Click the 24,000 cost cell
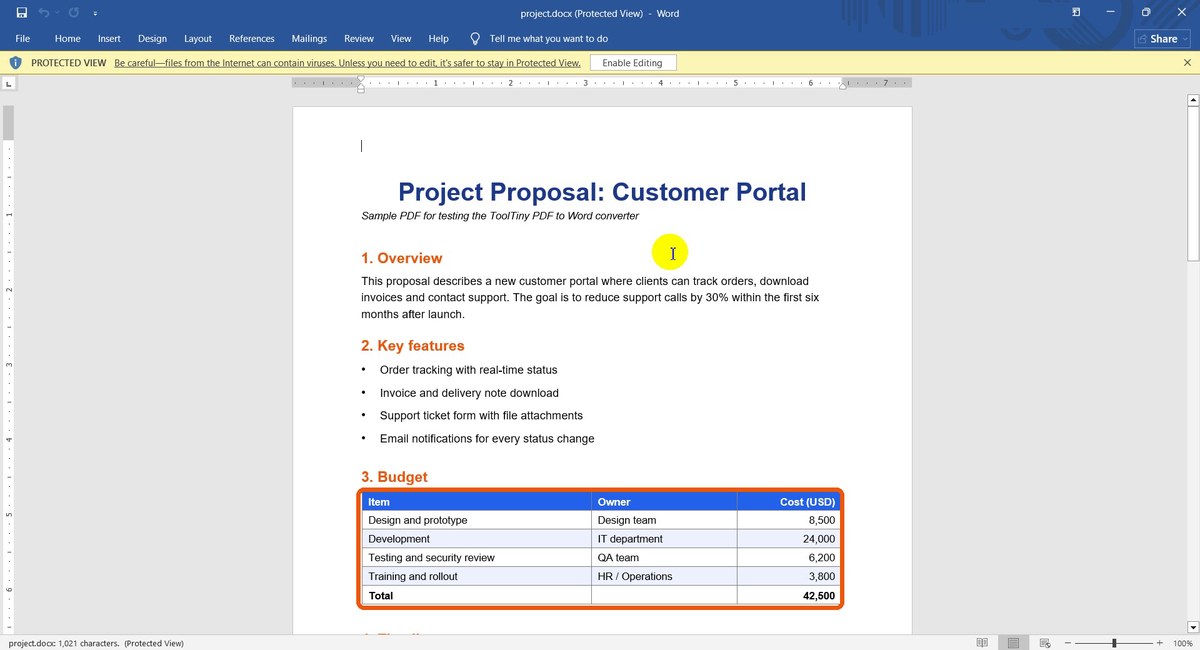Screen dimensions: 1200x650 (789, 539)
